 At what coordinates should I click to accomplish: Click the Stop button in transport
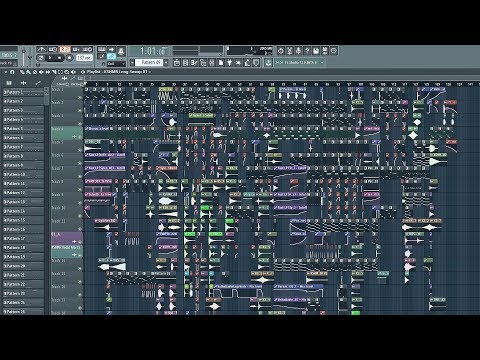pos(60,58)
